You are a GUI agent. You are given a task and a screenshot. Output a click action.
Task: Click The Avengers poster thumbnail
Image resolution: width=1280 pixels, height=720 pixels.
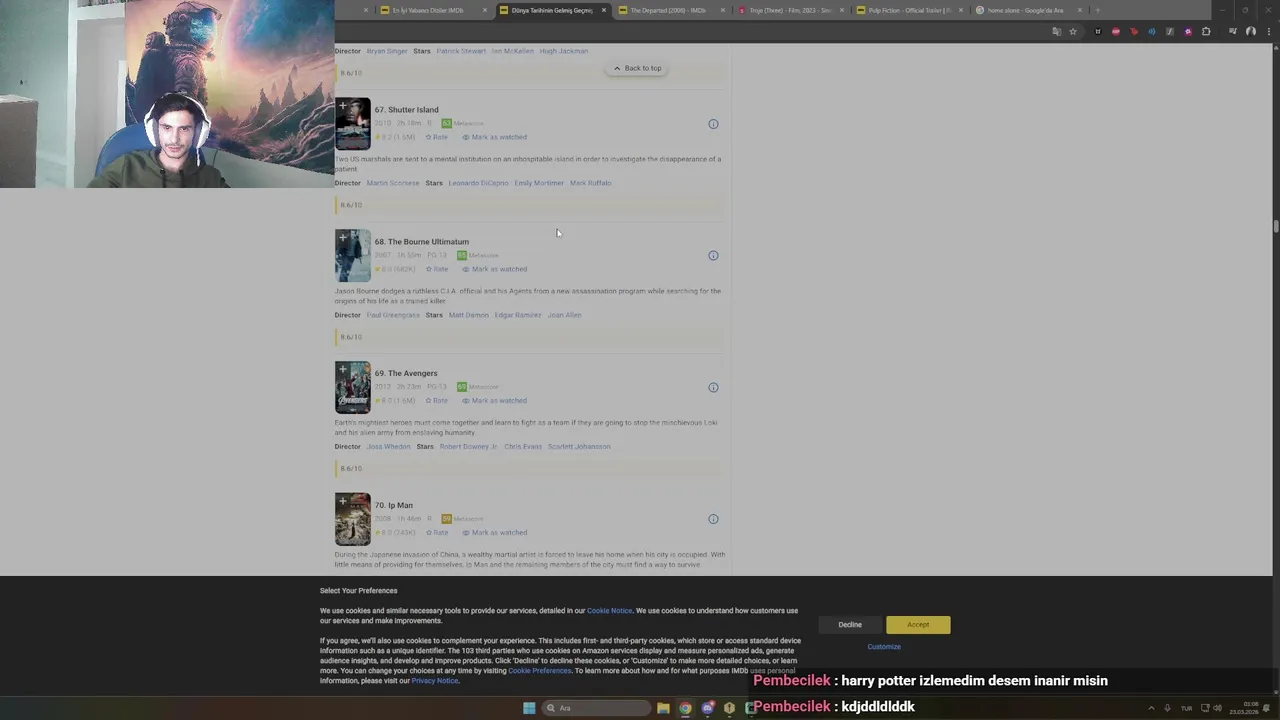pos(352,388)
